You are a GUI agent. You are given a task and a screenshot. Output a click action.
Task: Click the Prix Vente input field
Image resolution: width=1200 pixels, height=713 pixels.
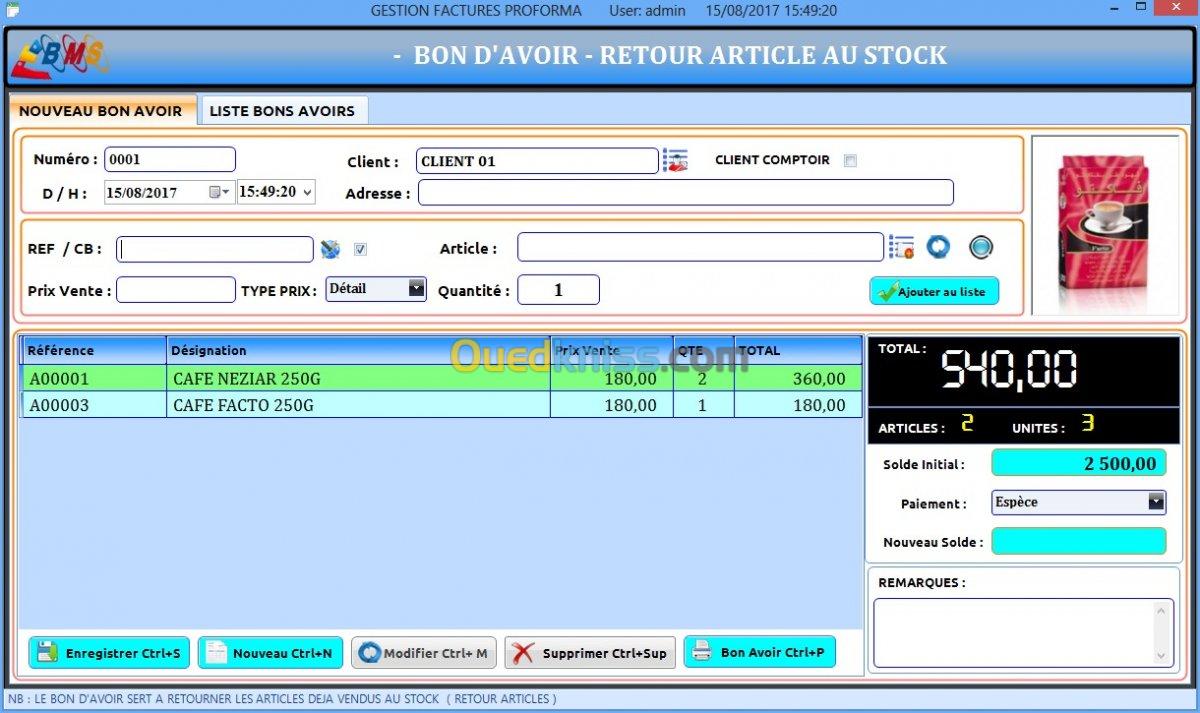tap(176, 290)
